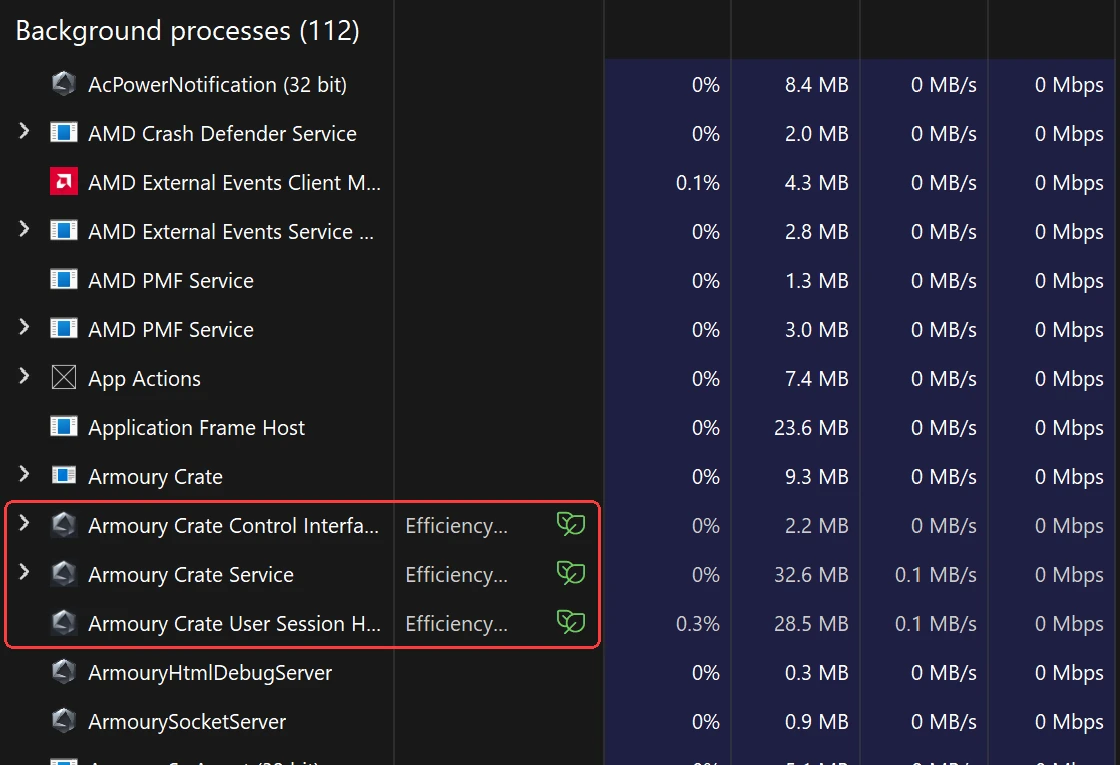Click 0.1 MB/s disk value of Armoury Crate Service
This screenshot has height=765, width=1120.
pyautogui.click(x=936, y=575)
